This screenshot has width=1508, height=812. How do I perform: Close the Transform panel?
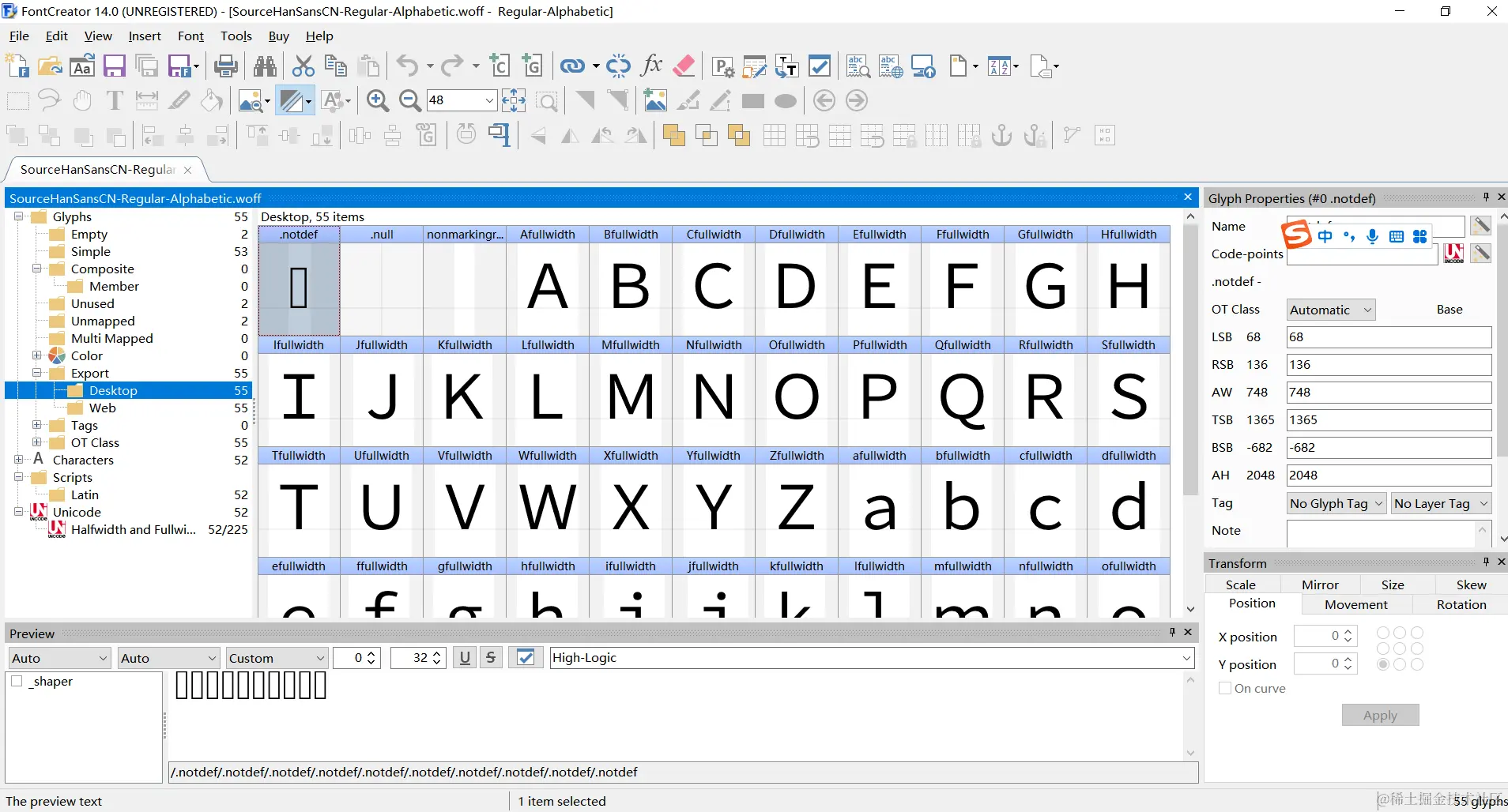click(x=1502, y=562)
